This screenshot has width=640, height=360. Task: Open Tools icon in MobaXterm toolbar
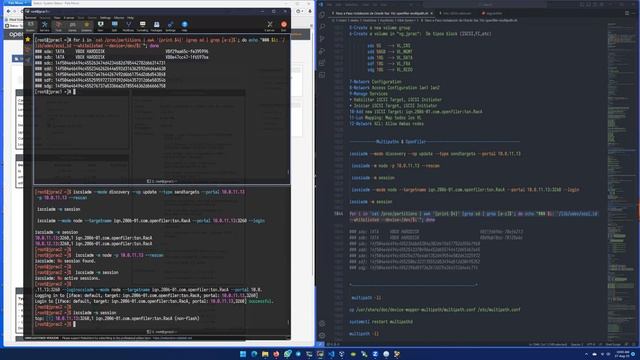58,26
